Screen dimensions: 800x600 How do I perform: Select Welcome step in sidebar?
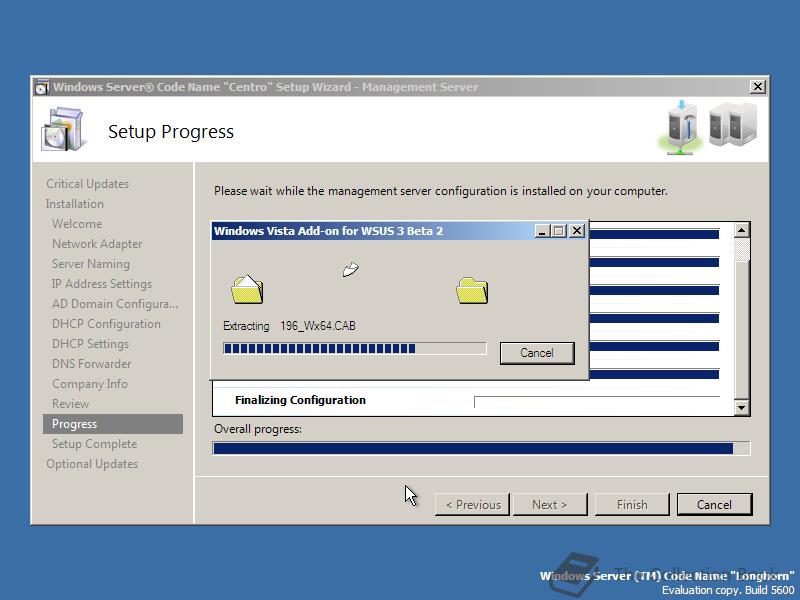coord(77,223)
